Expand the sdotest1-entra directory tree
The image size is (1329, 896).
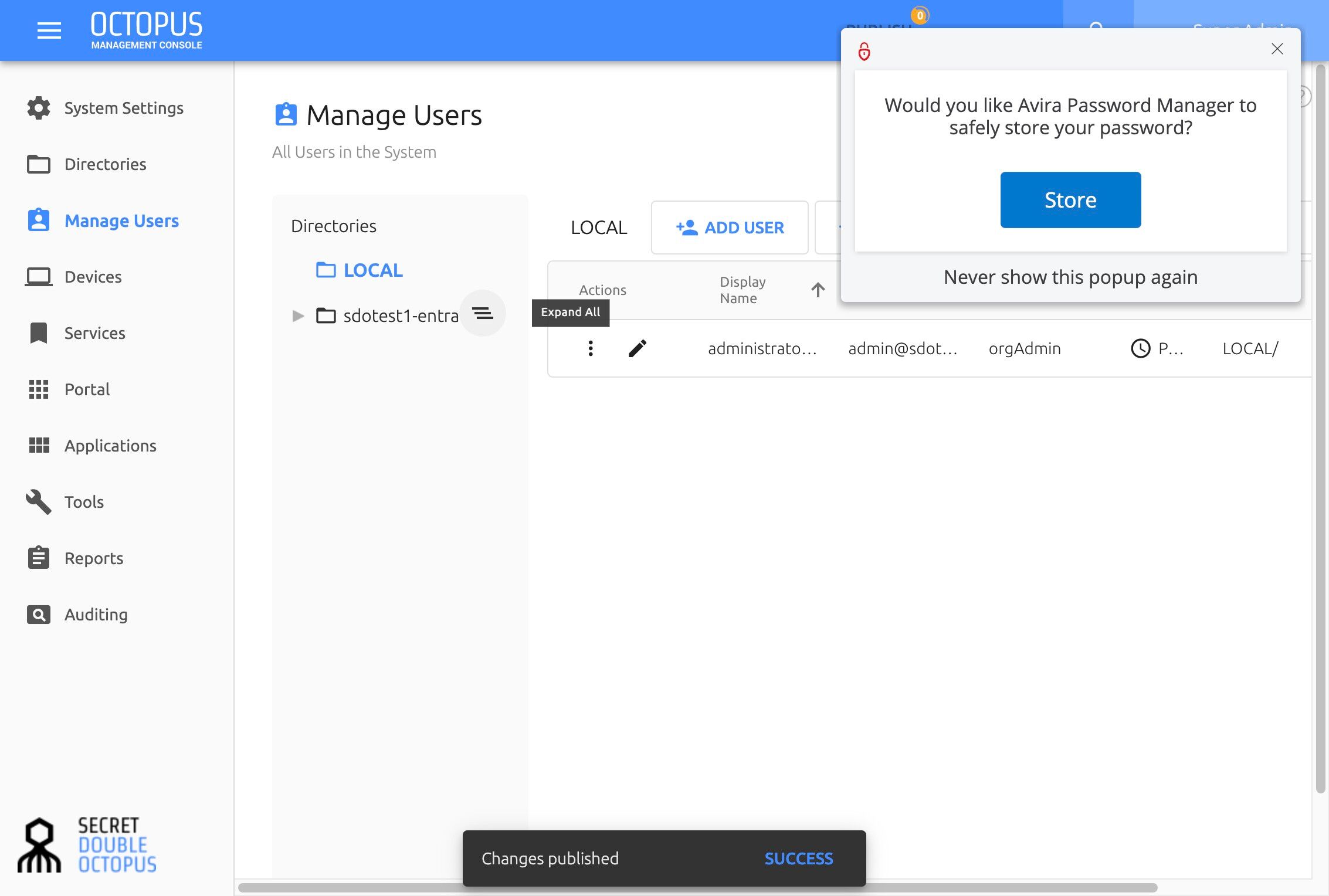click(298, 316)
